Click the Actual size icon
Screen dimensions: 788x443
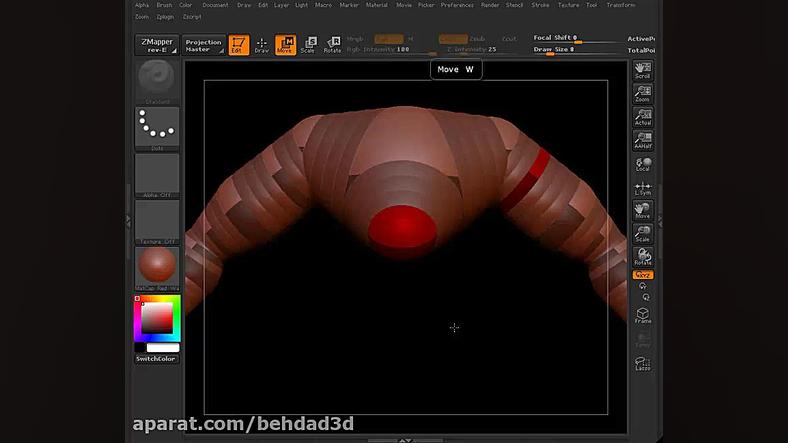[643, 117]
